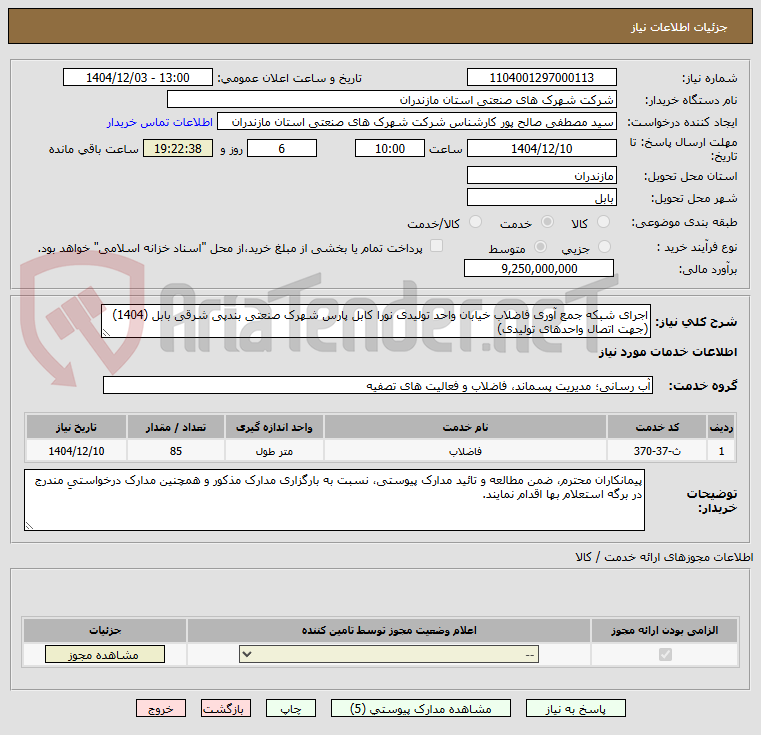Image resolution: width=761 pixels, height=735 pixels.
Task: Click the گروه خدمت field
Action: [378, 385]
